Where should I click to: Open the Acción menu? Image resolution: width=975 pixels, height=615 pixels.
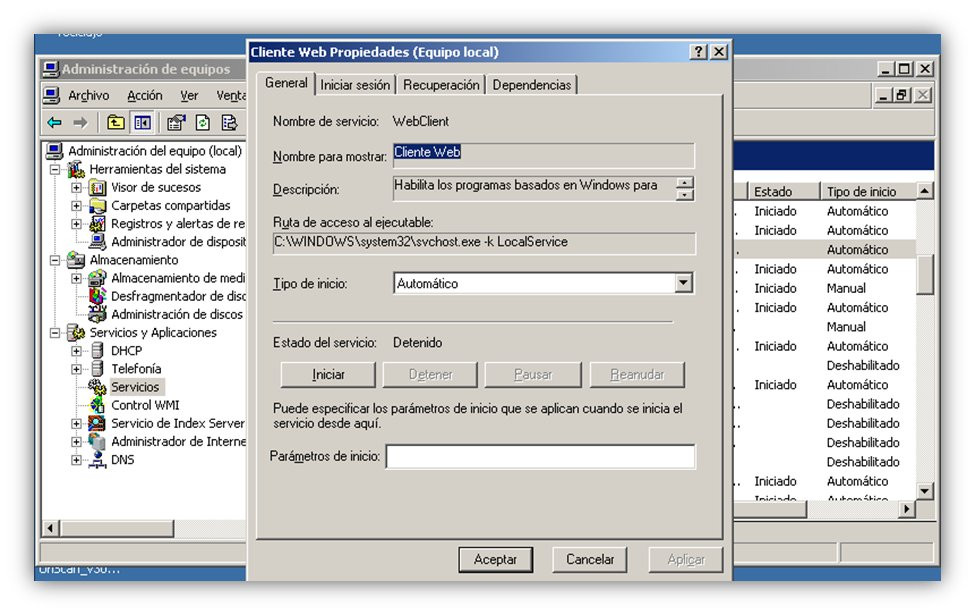click(144, 95)
